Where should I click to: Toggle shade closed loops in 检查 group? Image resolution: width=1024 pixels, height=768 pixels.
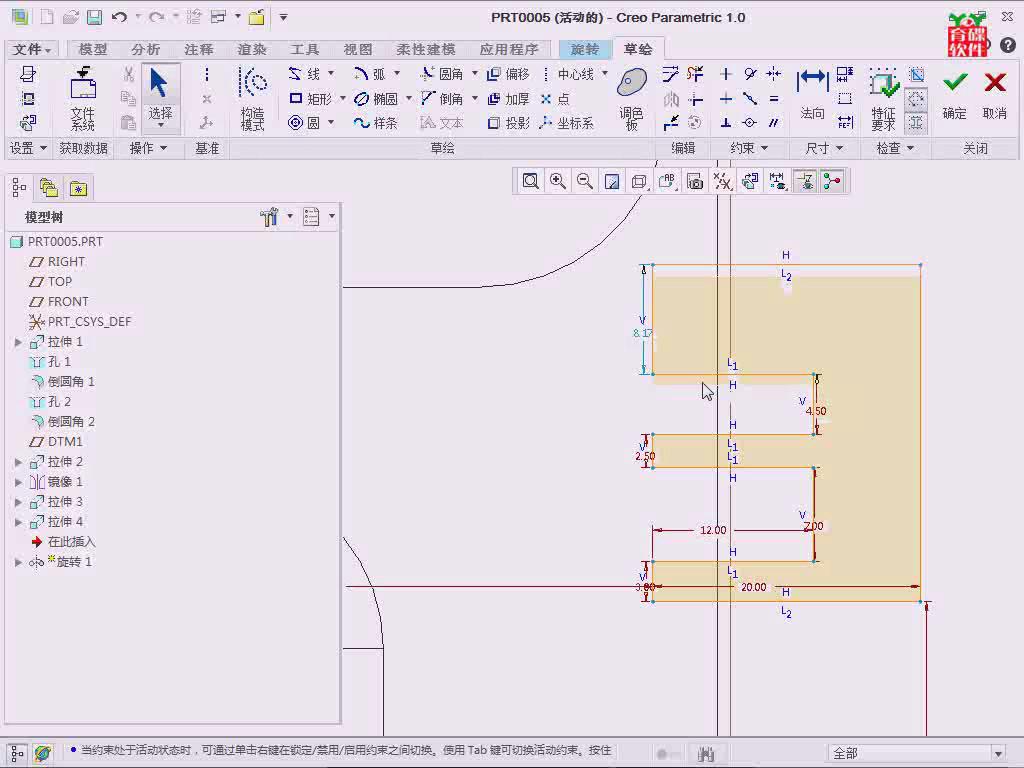pyautogui.click(x=916, y=123)
